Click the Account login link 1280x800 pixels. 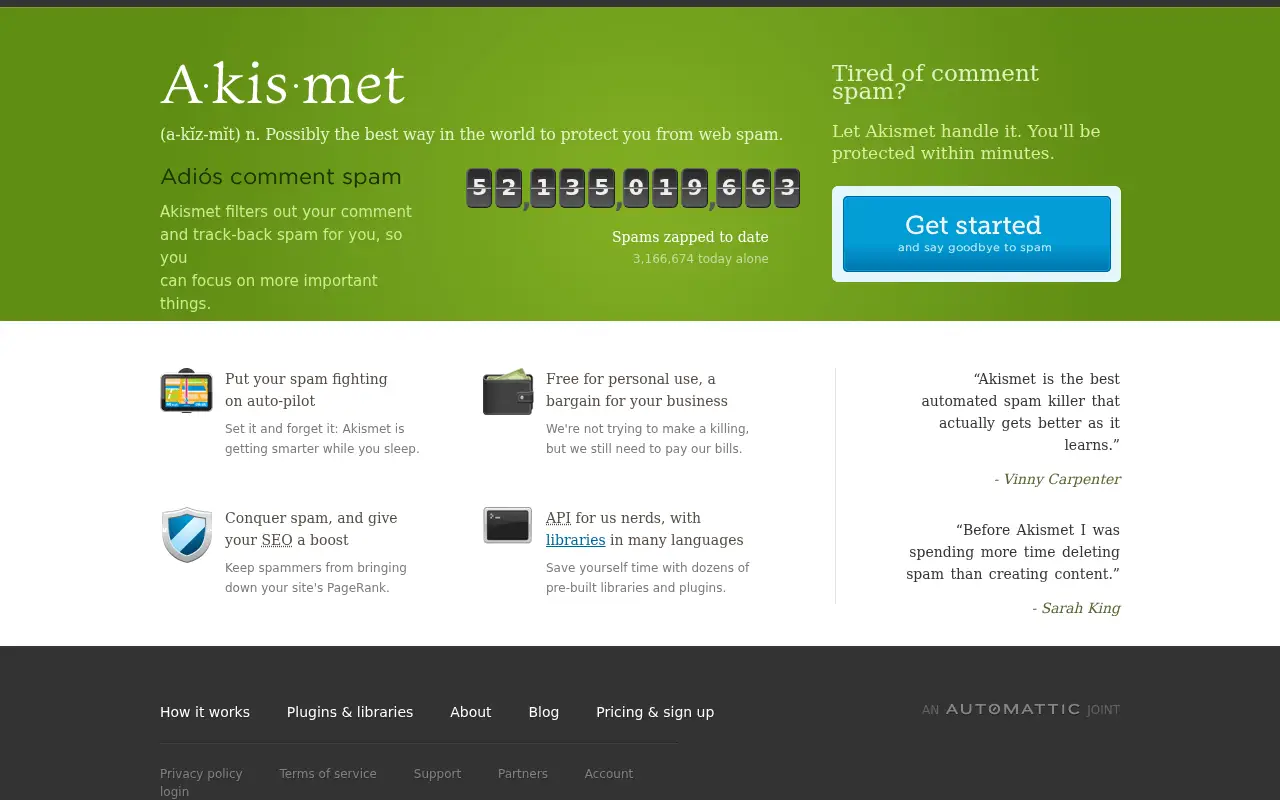click(x=609, y=774)
